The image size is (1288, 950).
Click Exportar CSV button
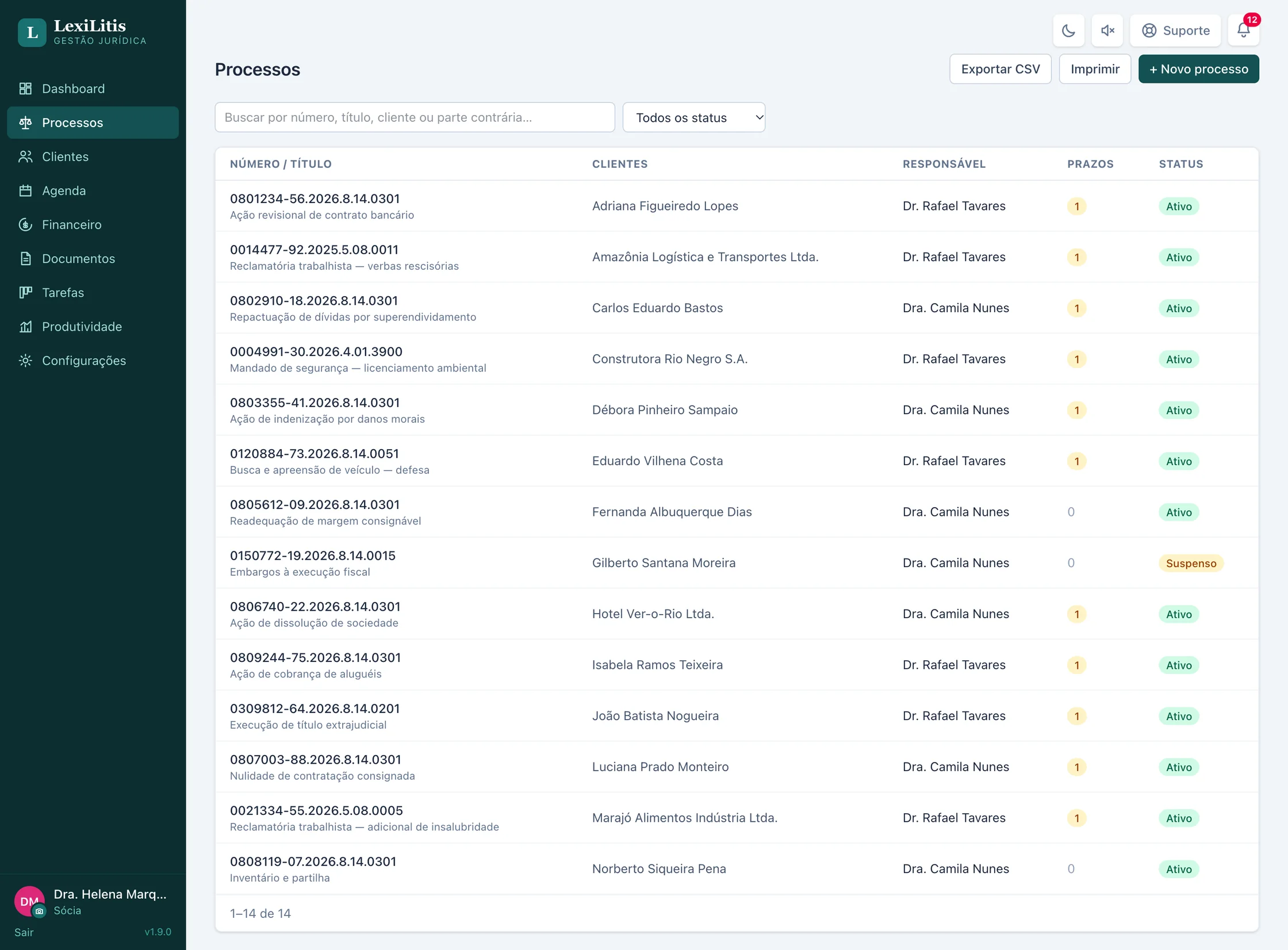(1000, 69)
